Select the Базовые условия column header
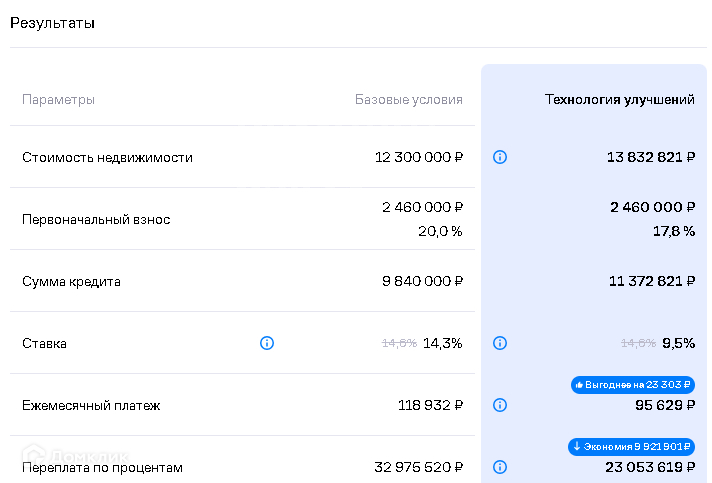Image resolution: width=712 pixels, height=483 pixels. (409, 100)
